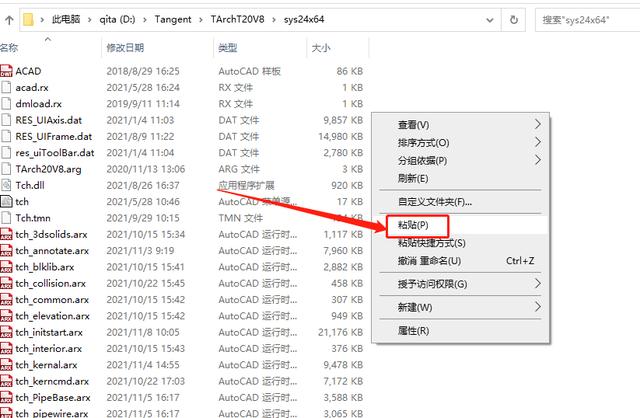This screenshot has width=640, height=418.
Task: Click the search box for sys24x64
Action: [x=587, y=20]
